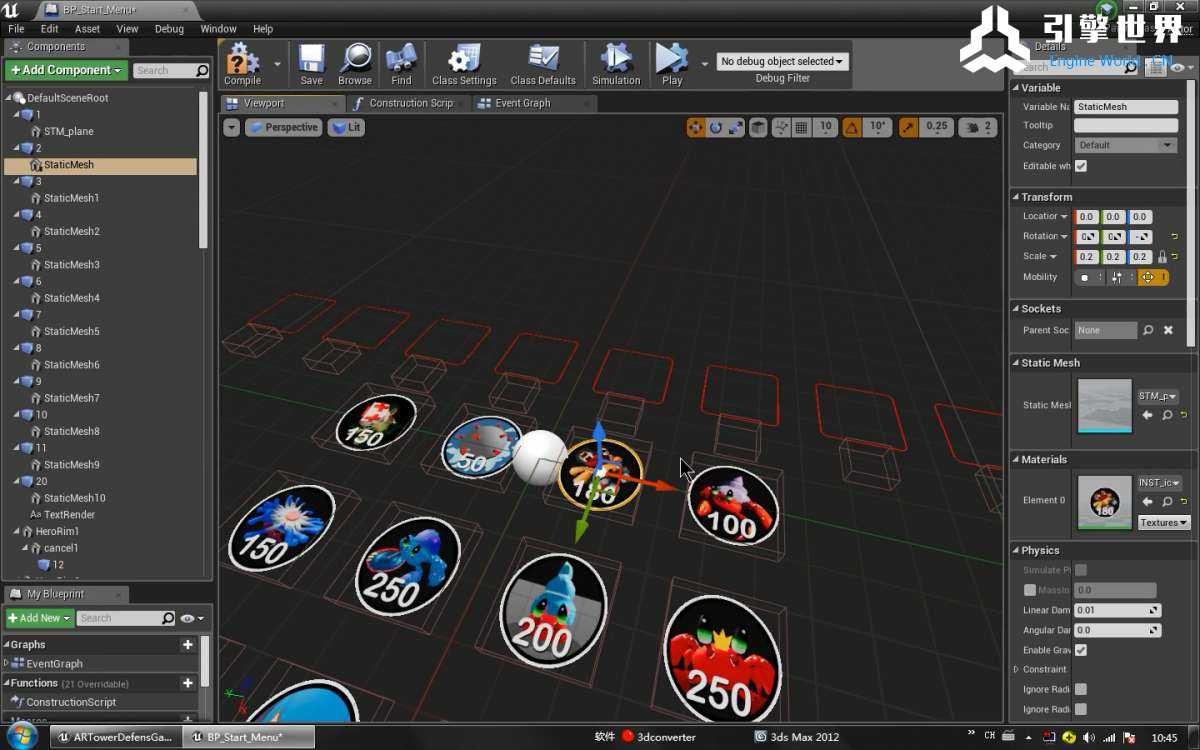Open the Asset menu
The width and height of the screenshot is (1200, 750).
click(87, 29)
